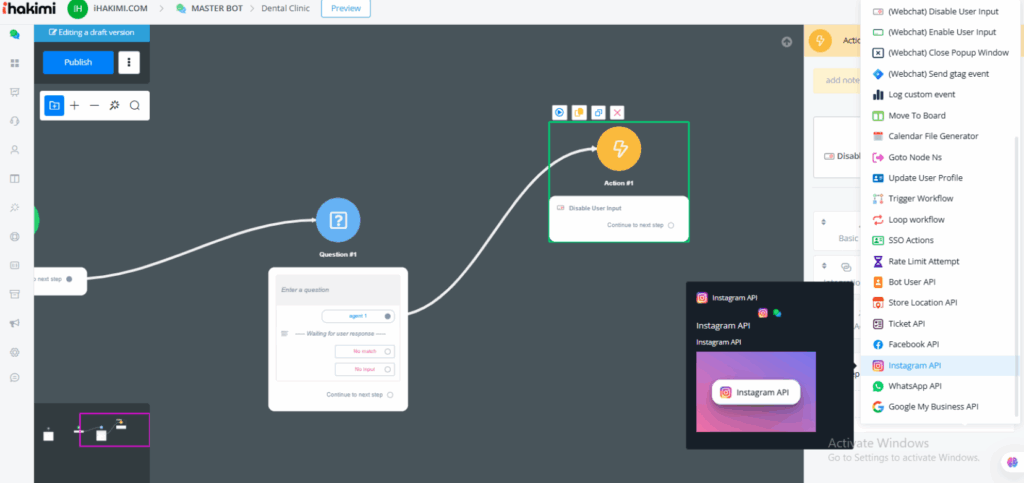
Task: Click the 'No match' output connector
Action: tap(388, 351)
